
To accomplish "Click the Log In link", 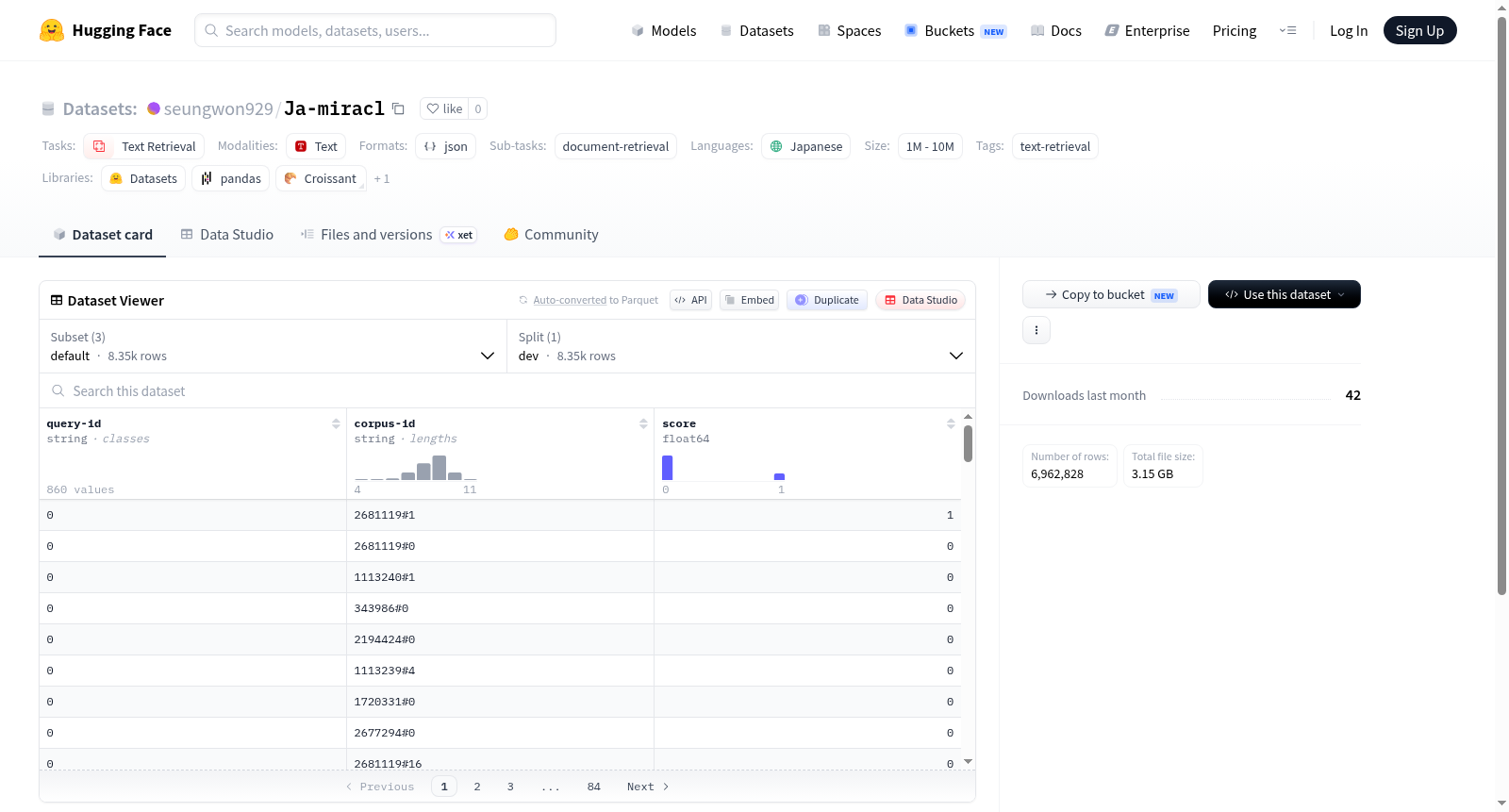I will coord(1349,30).
